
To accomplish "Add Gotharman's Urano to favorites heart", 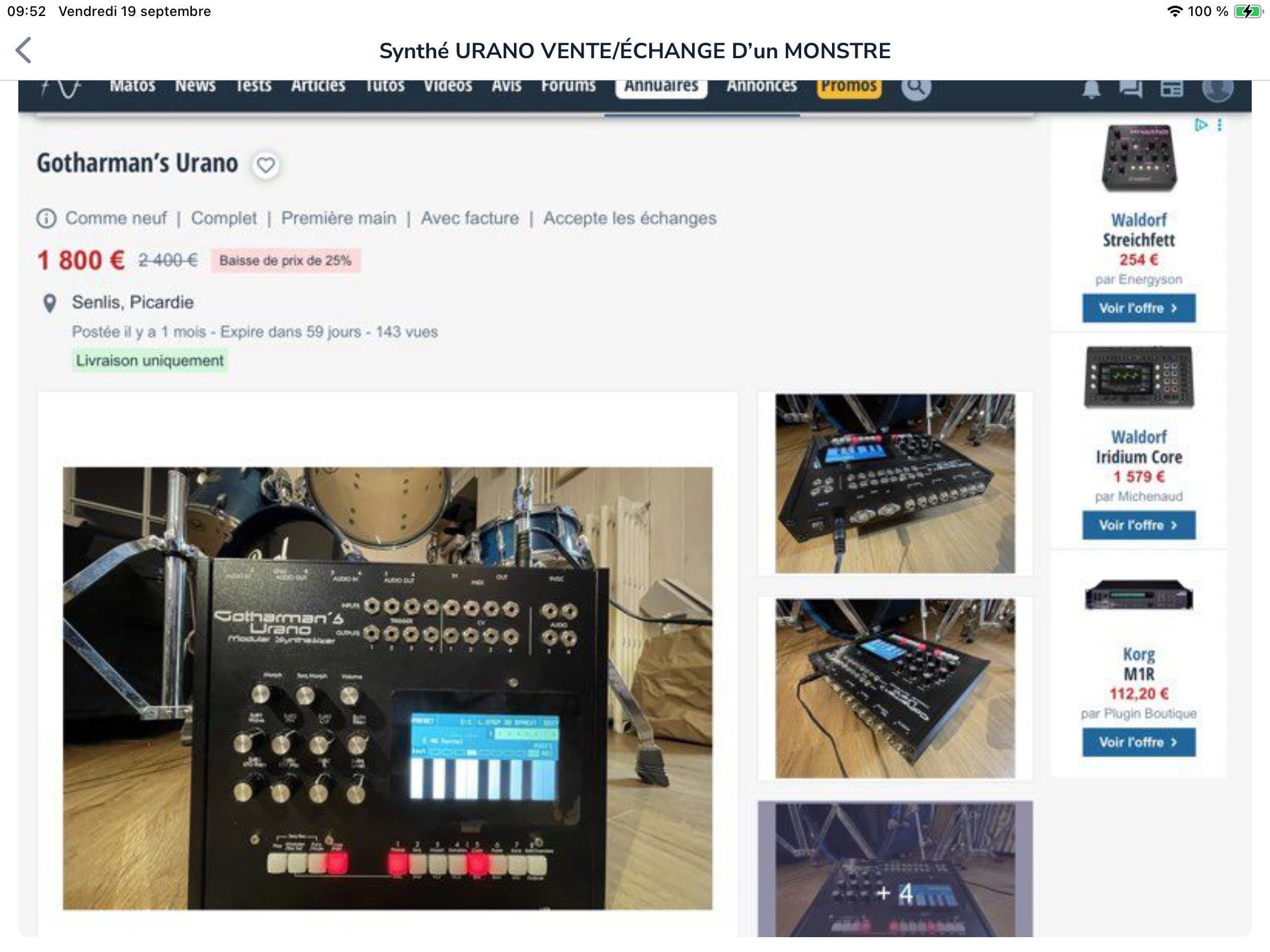I will 266,166.
